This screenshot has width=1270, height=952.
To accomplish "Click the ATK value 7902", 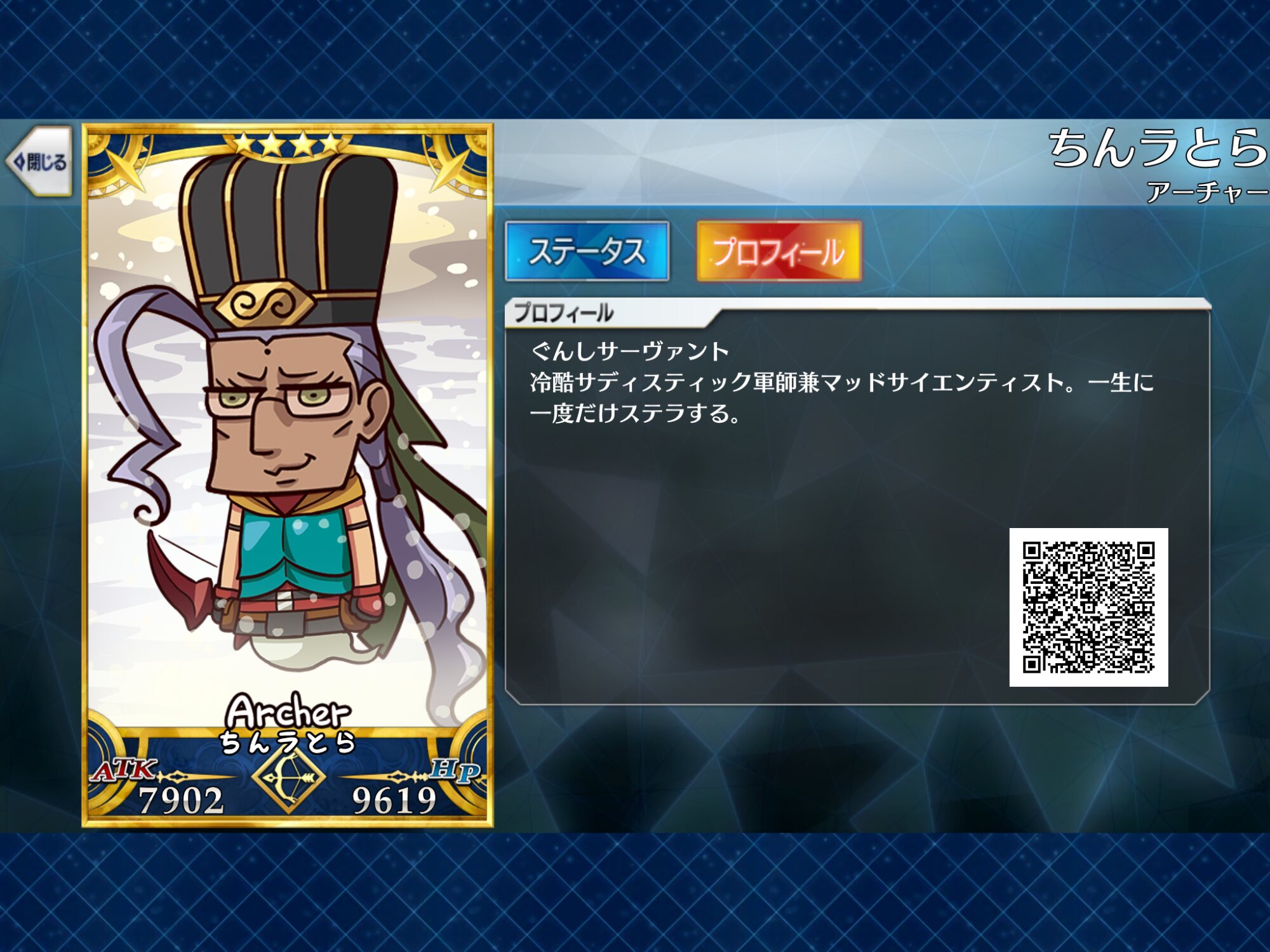I will pyautogui.click(x=182, y=800).
